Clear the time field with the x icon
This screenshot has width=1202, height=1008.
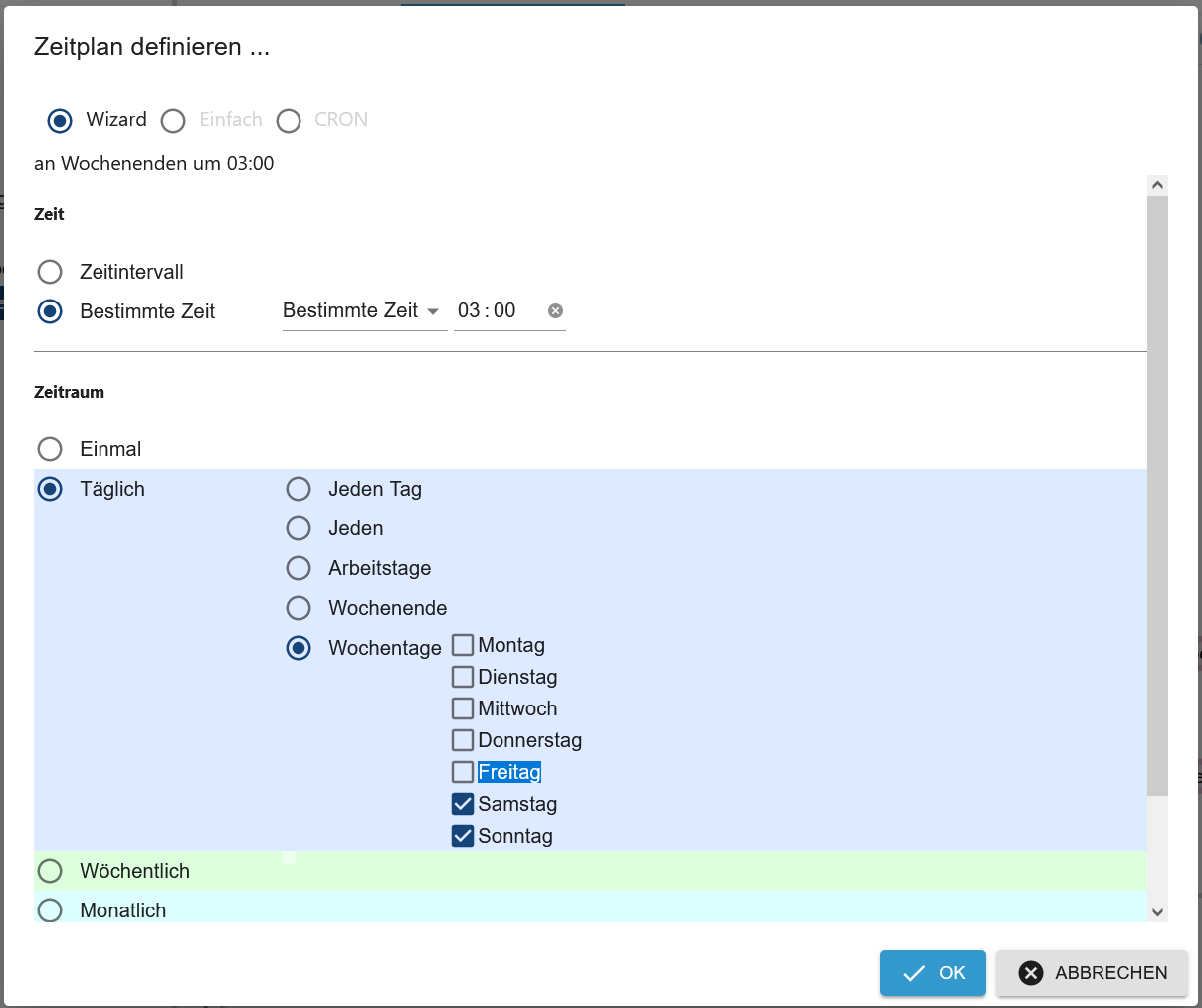(x=556, y=311)
